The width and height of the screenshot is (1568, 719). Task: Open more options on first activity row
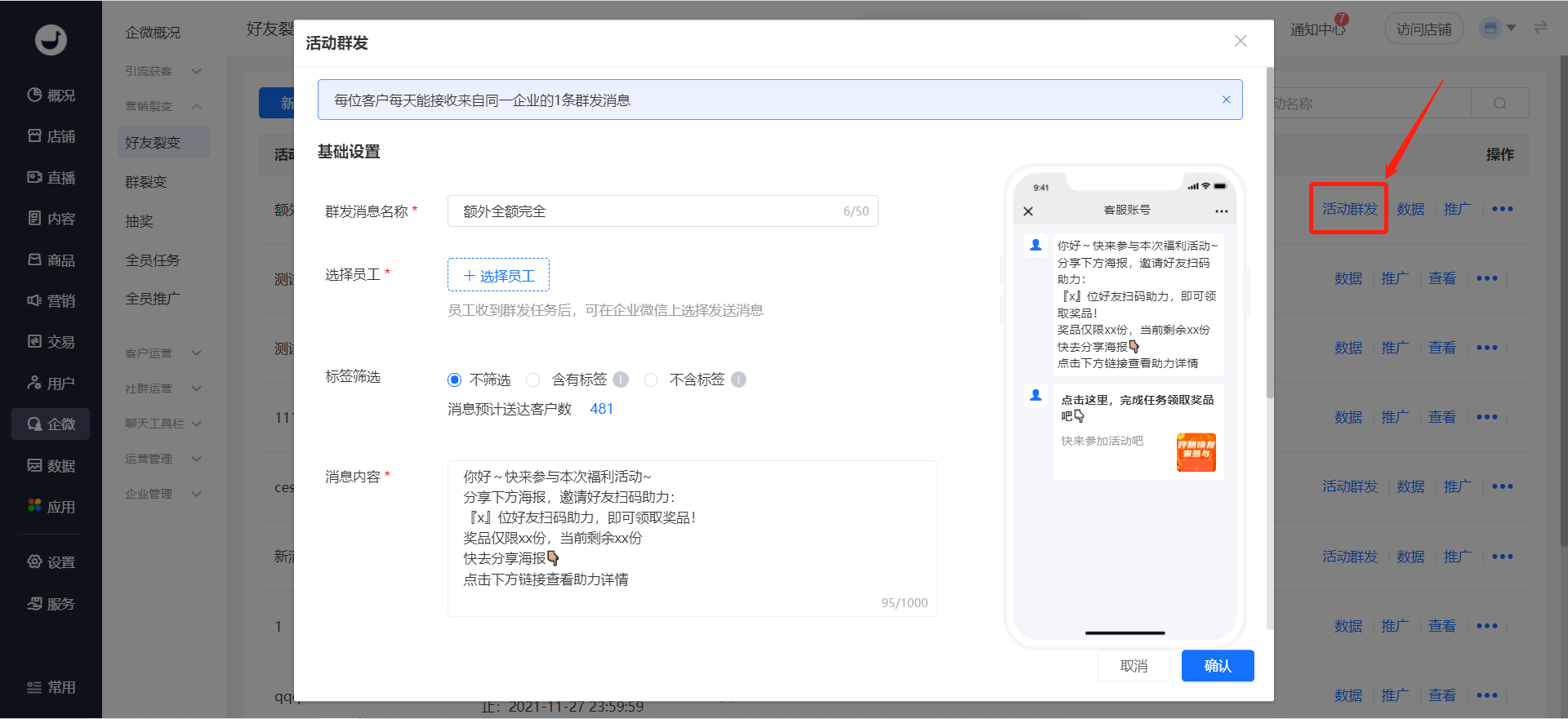coord(1502,209)
